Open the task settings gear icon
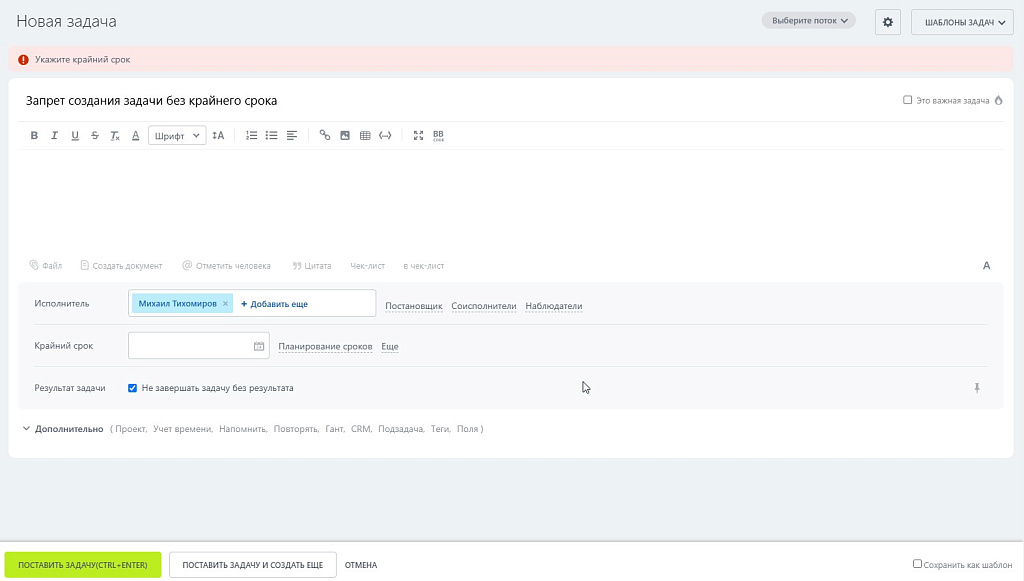Viewport: 1024px width, 581px height. point(888,21)
